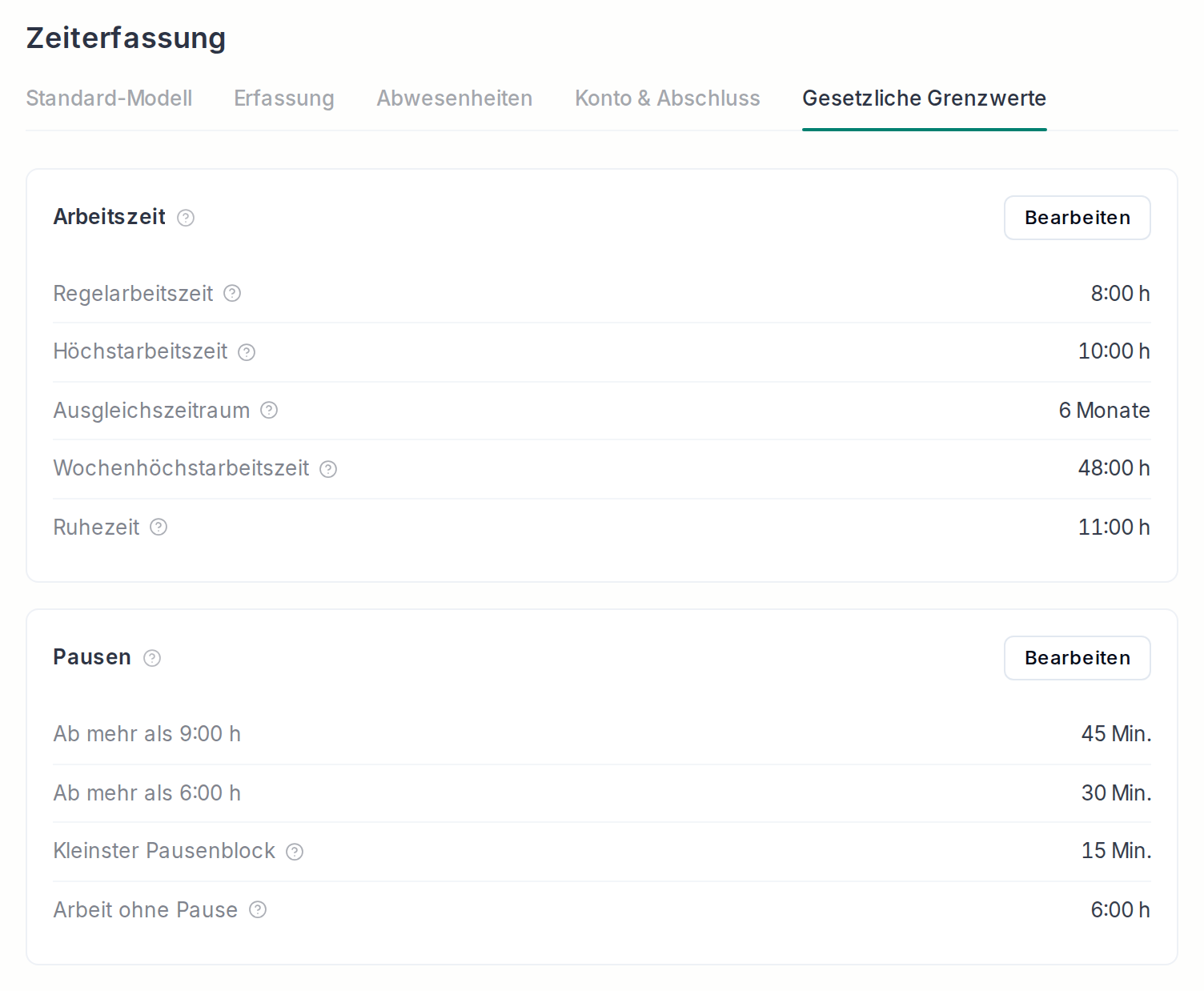Click the Höchstarbeitszeit label
The height and width of the screenshot is (991, 1204).
pos(140,351)
